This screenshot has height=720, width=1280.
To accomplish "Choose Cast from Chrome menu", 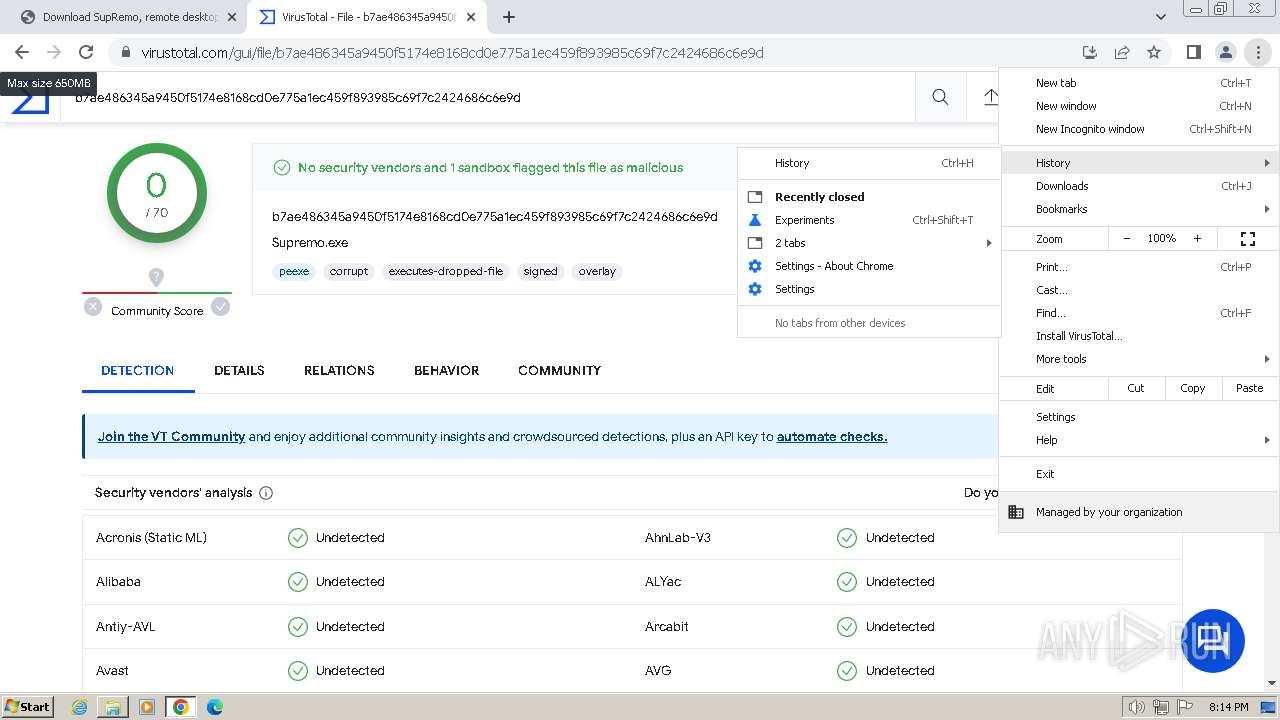I will 1139,290.
